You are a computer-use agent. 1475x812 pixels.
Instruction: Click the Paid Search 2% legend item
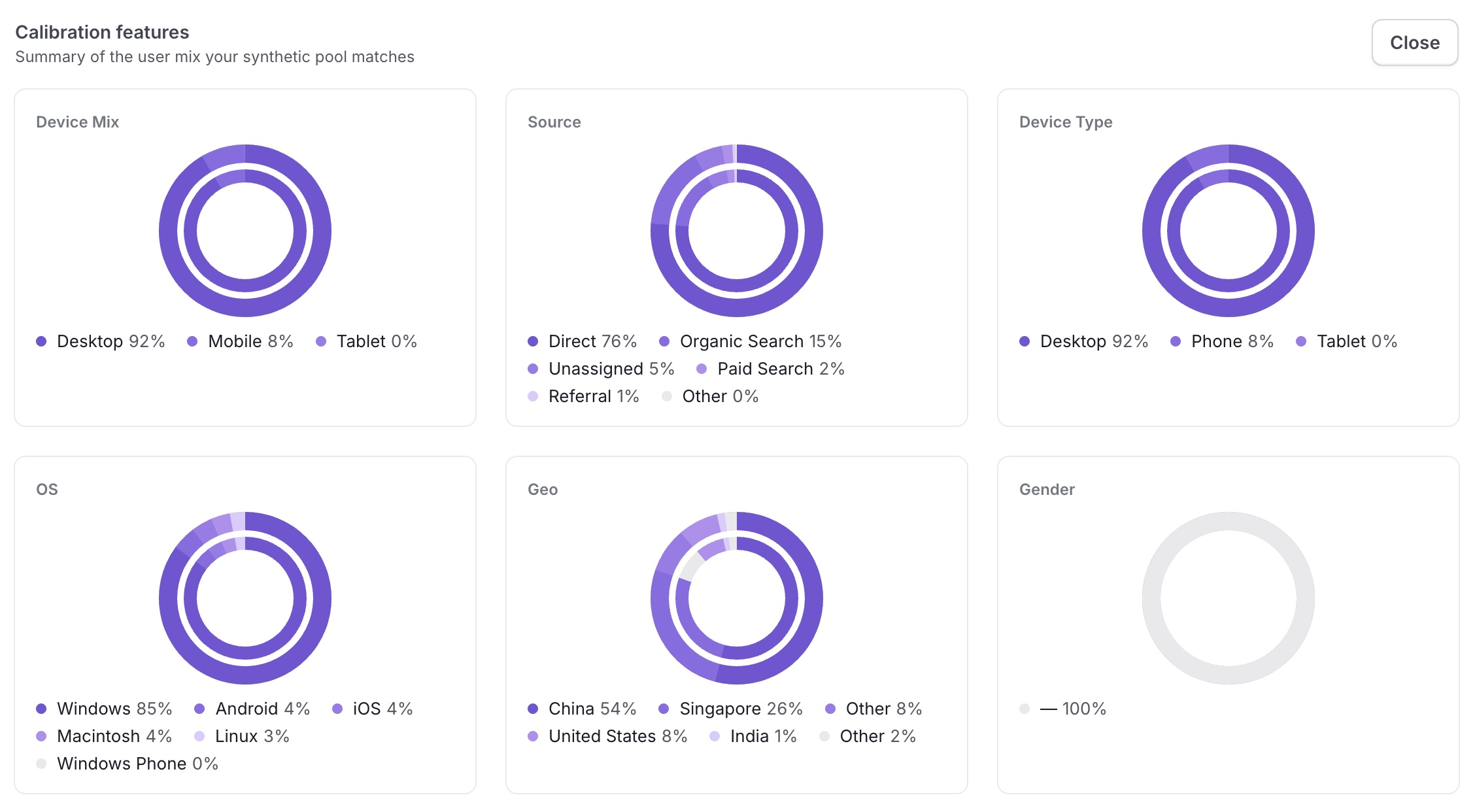[x=770, y=369]
